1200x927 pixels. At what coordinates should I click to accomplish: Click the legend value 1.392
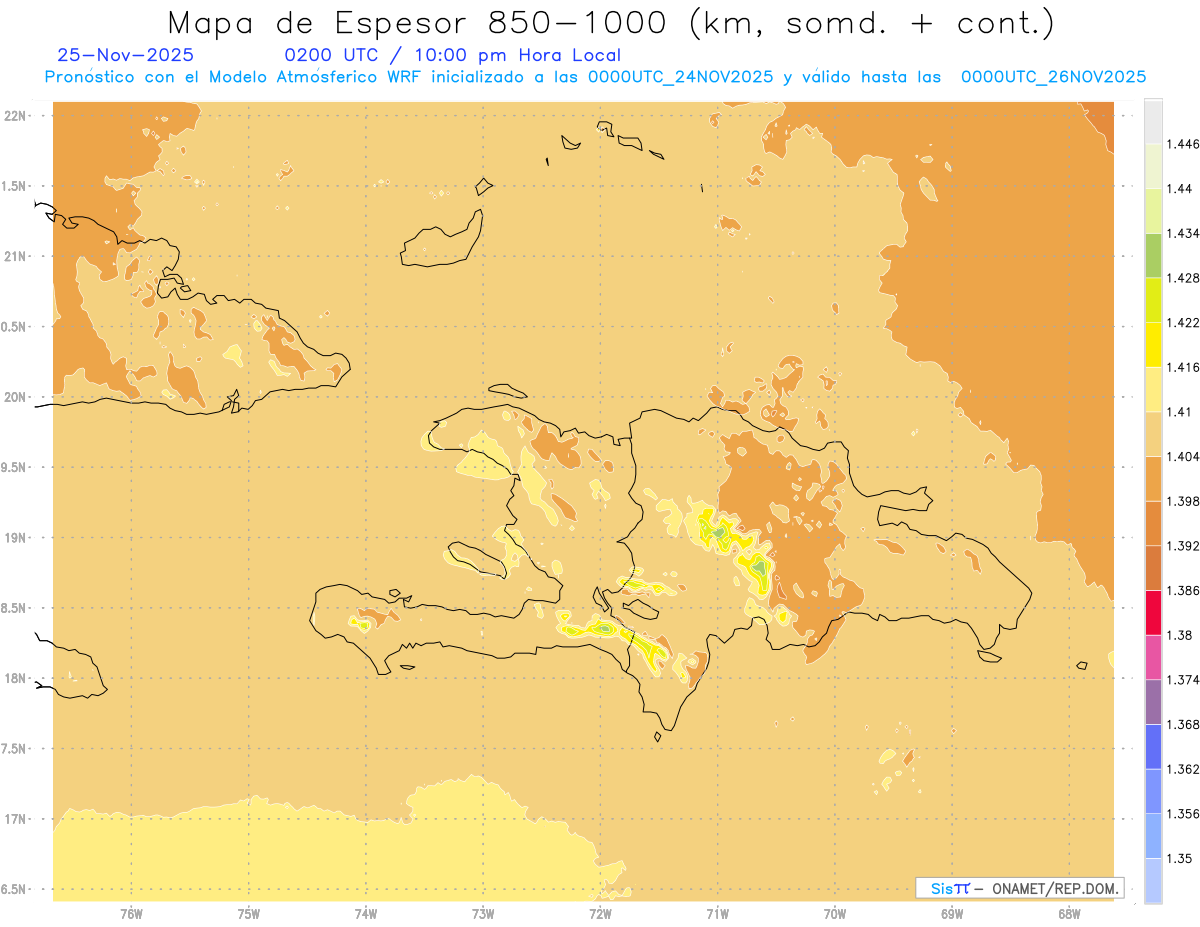1183,546
